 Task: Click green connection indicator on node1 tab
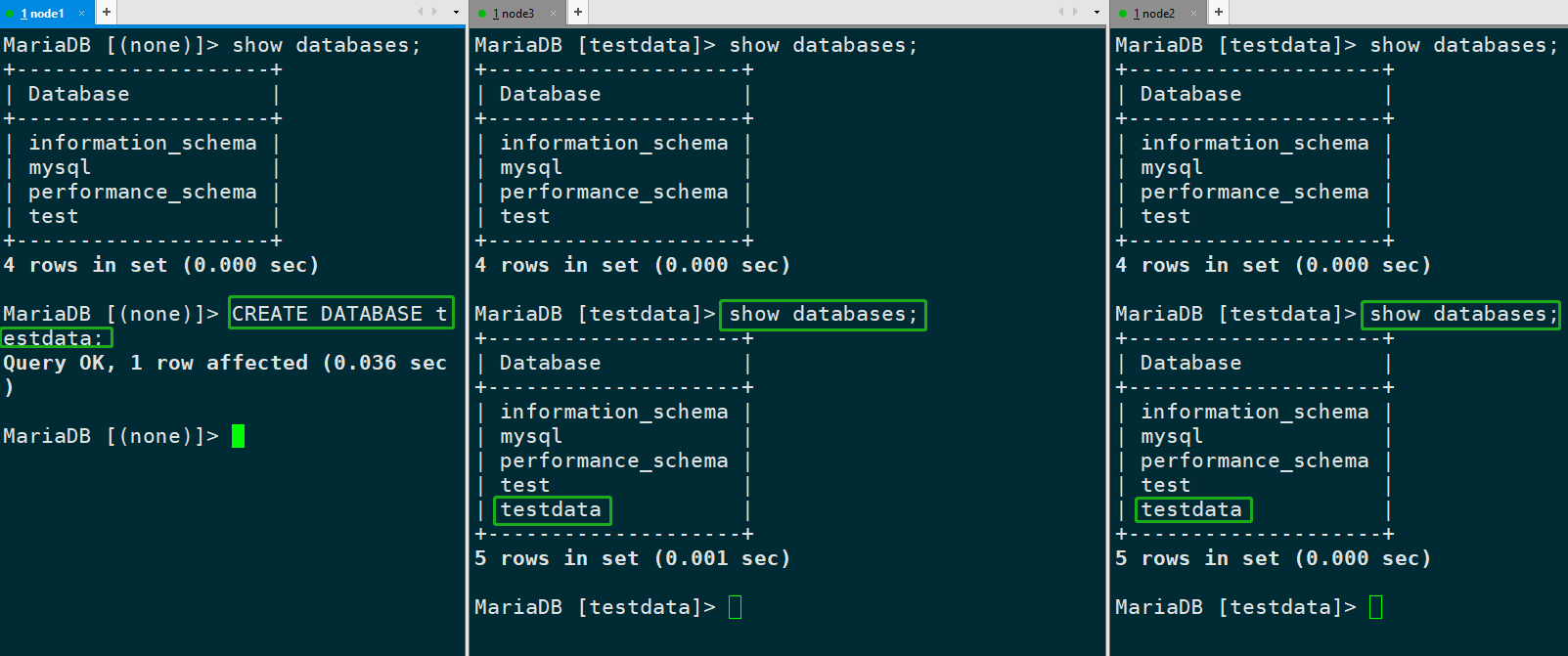(x=10, y=14)
